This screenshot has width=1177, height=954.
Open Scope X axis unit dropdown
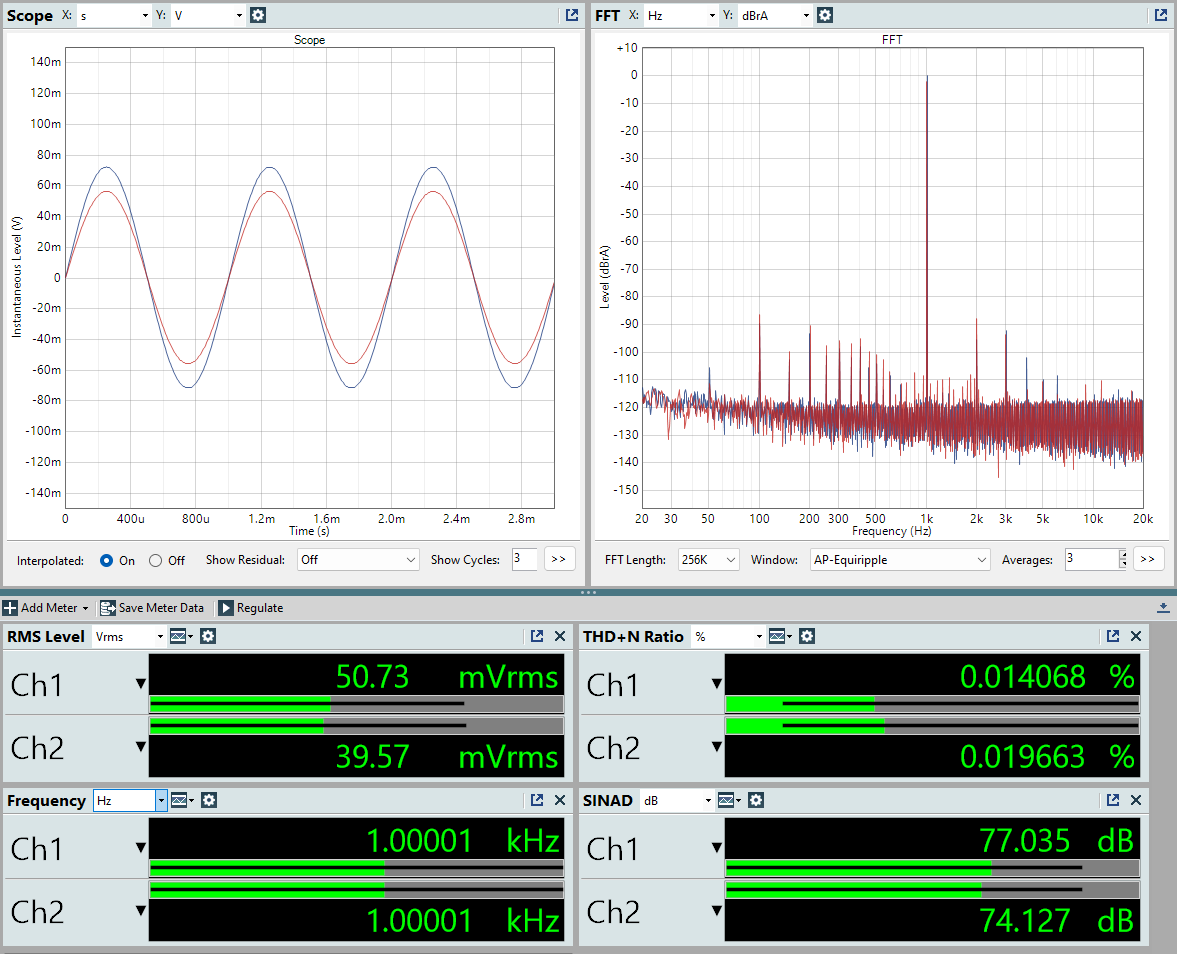tap(114, 15)
